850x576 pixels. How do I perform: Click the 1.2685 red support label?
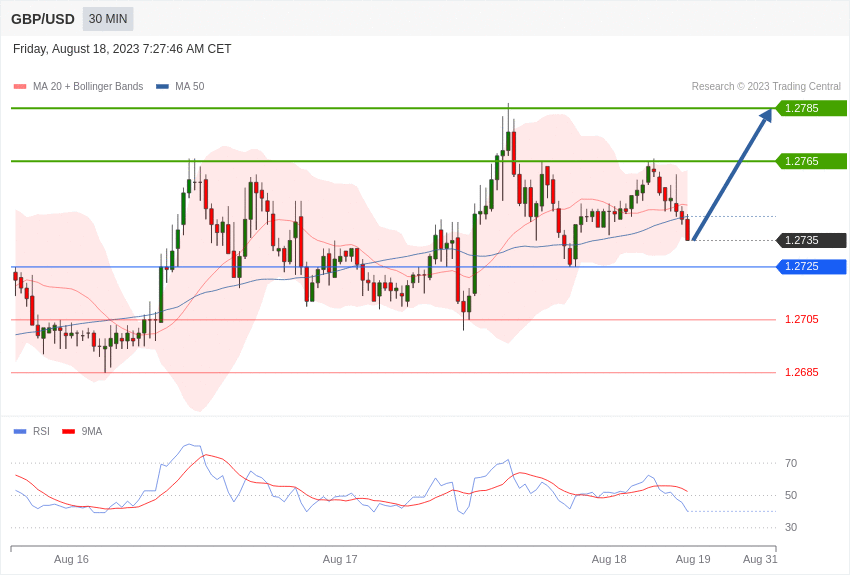802,373
